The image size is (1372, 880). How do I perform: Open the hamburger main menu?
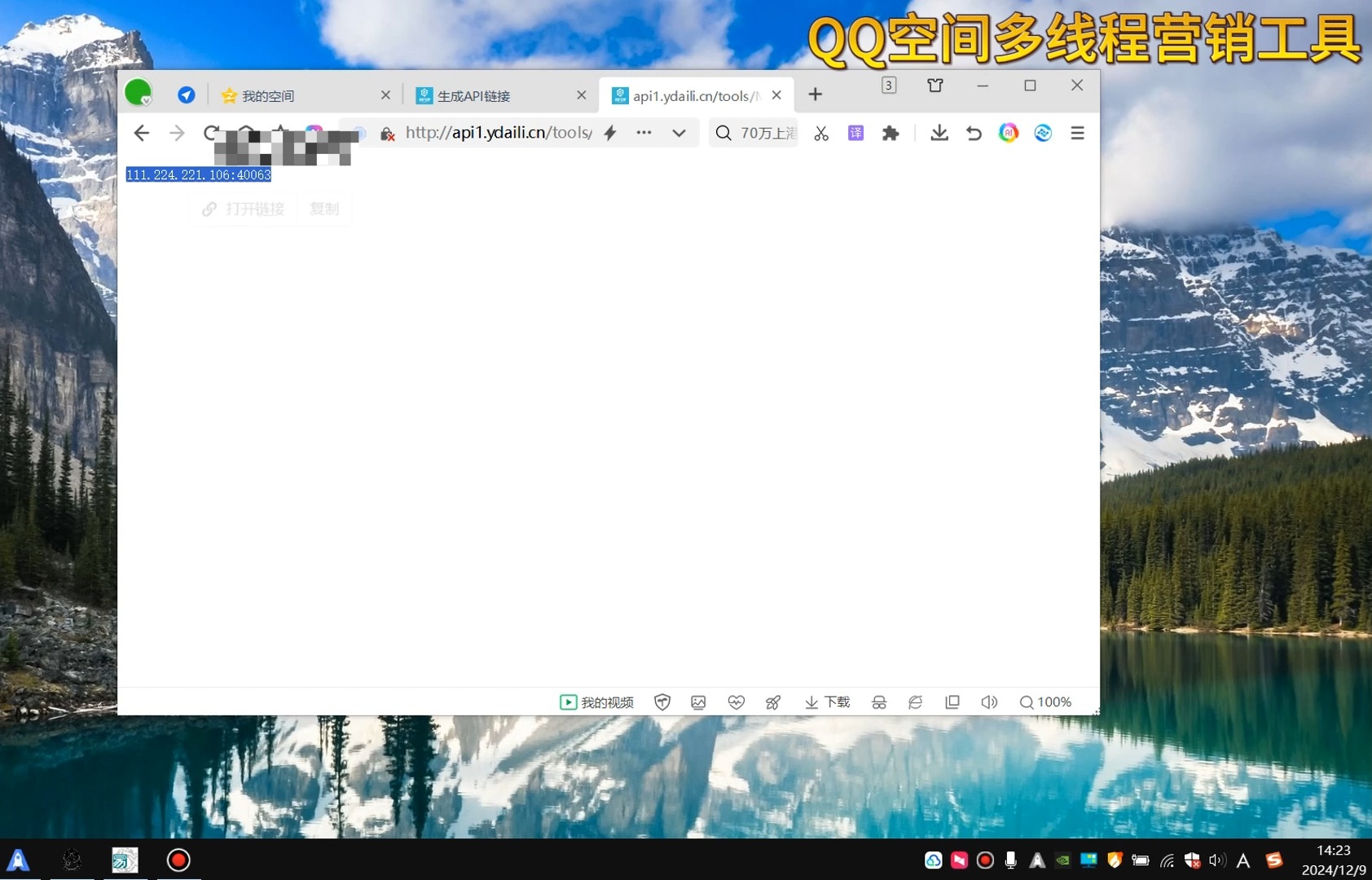[x=1077, y=133]
